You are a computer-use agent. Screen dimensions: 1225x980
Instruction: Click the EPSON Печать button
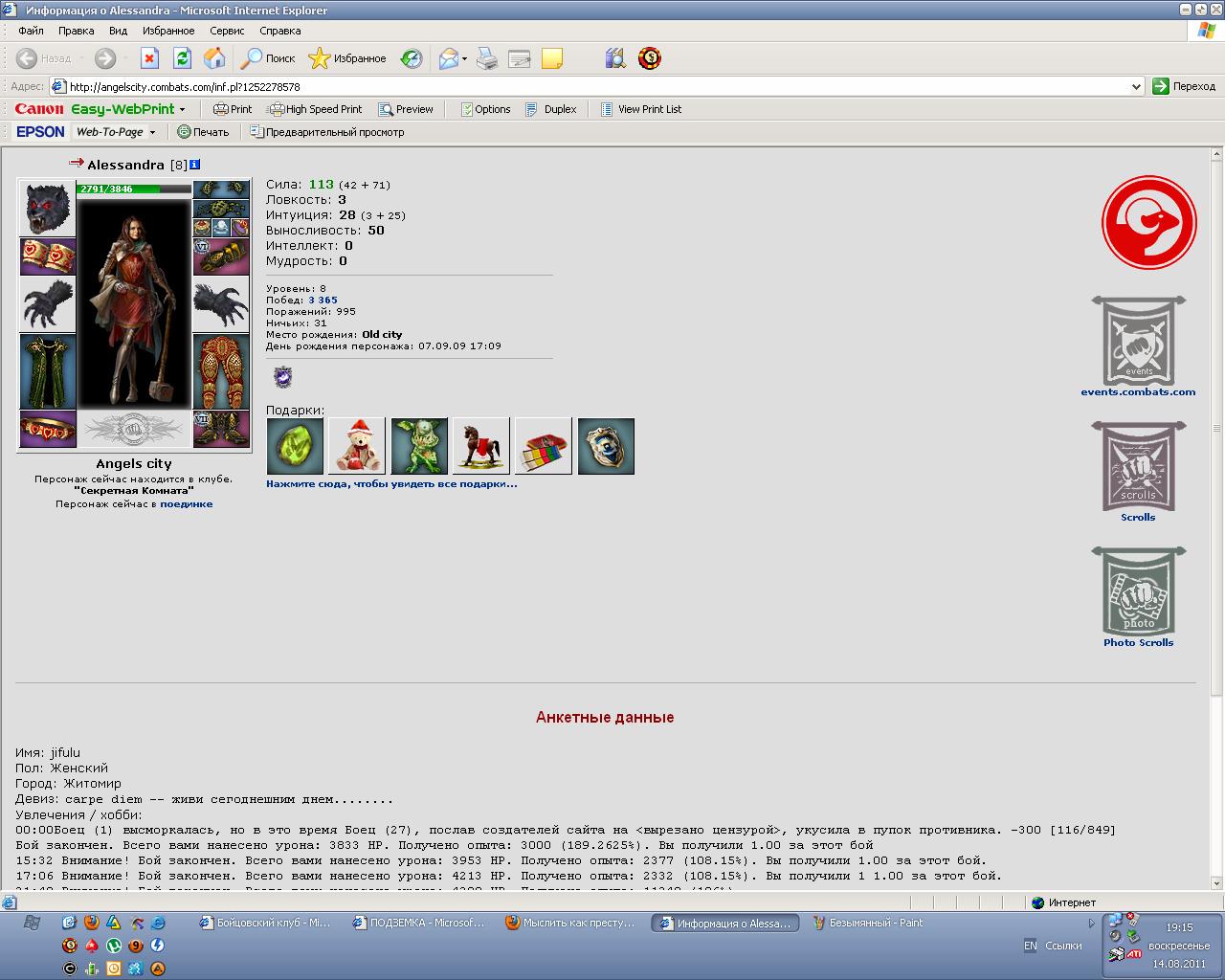203,132
